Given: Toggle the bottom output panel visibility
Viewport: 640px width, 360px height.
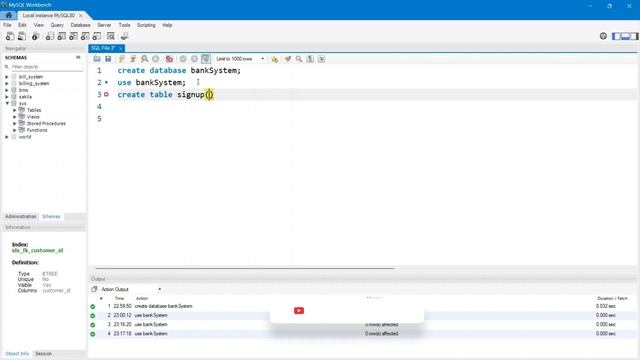Looking at the screenshot, I should [625, 36].
